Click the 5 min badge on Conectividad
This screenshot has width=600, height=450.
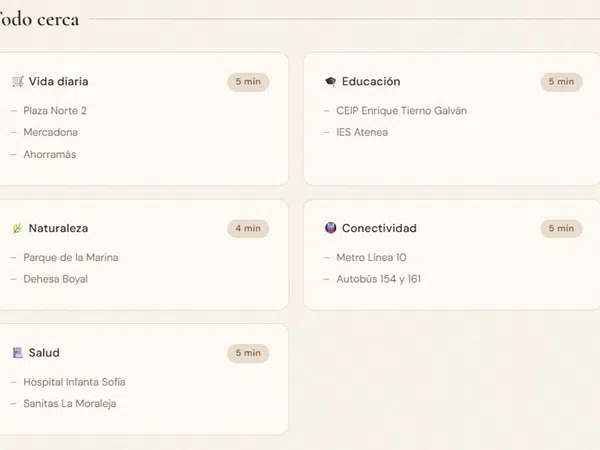[561, 228]
